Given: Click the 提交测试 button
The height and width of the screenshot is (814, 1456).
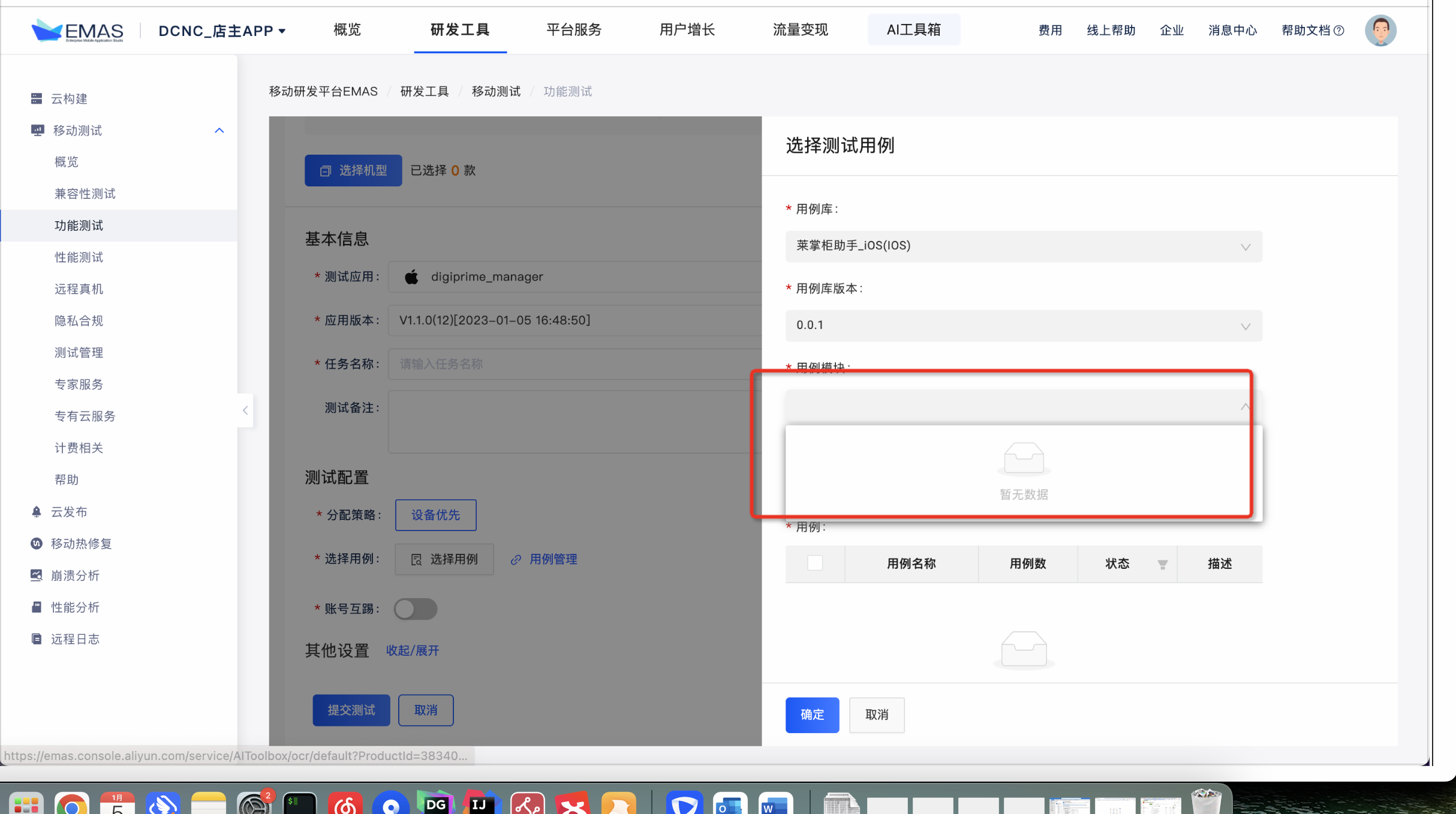Looking at the screenshot, I should pos(351,710).
